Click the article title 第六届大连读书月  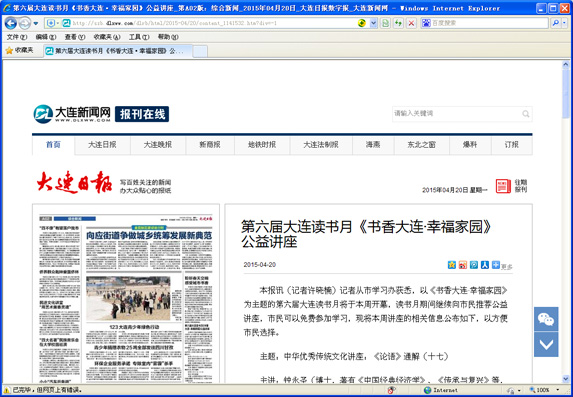point(367,234)
